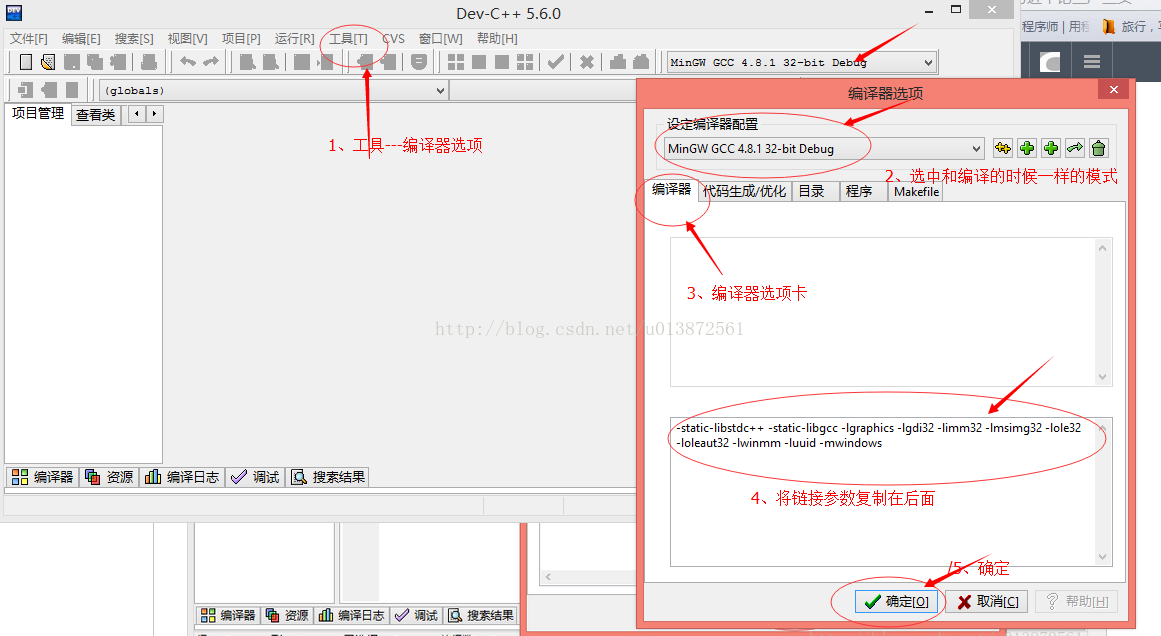Click the New file toolbar icon
The width and height of the screenshot is (1161, 636).
click(25, 62)
